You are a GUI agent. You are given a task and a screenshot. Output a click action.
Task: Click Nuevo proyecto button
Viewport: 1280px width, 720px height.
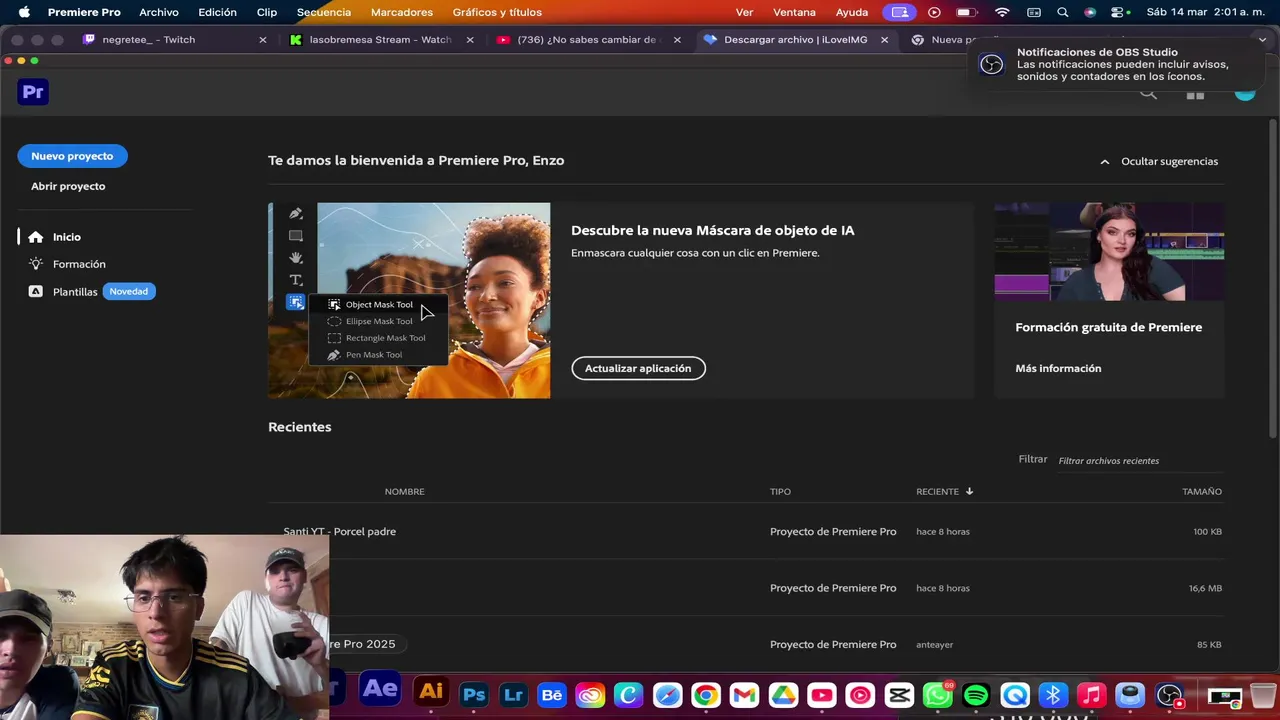coord(72,156)
